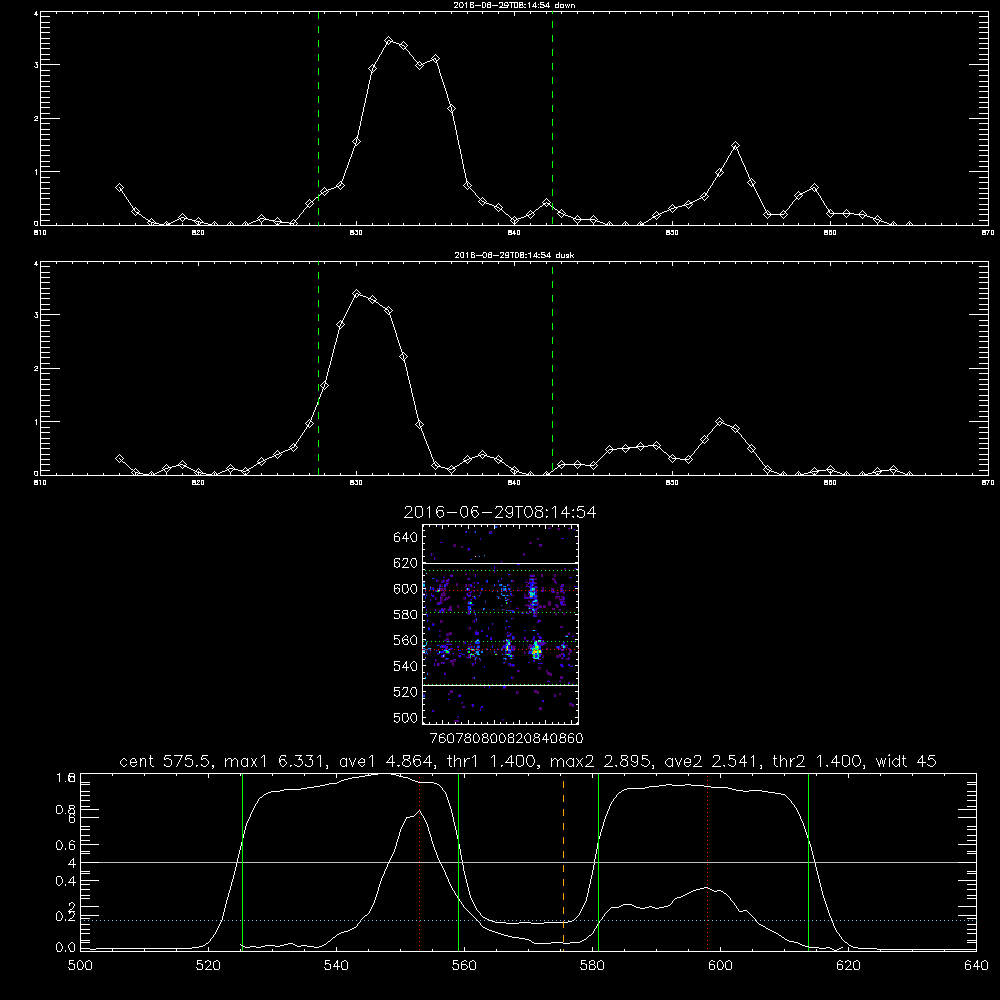Click the green vertical line near 525

click(x=242, y=862)
